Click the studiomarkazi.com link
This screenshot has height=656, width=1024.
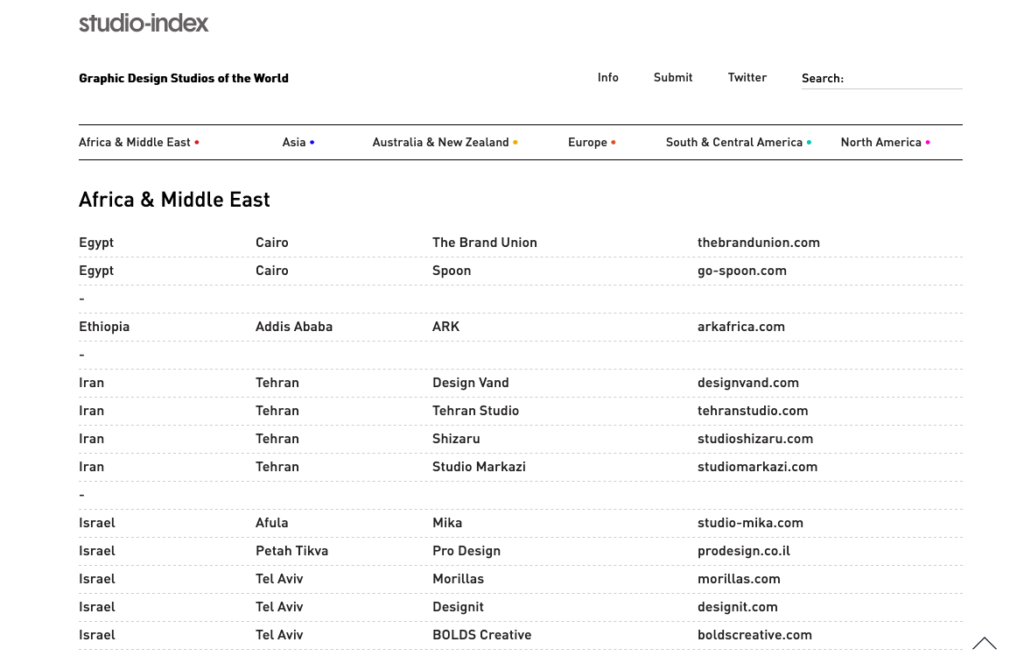point(757,467)
